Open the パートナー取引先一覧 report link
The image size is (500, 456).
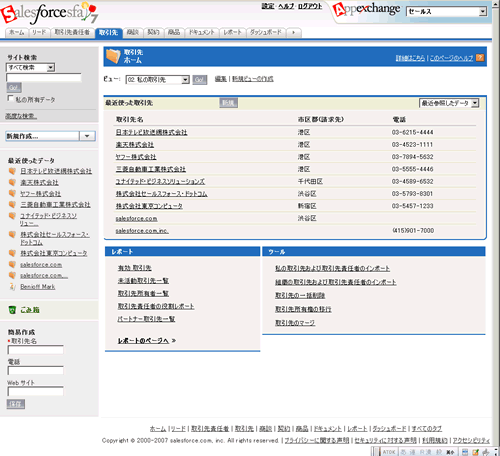tap(146, 319)
